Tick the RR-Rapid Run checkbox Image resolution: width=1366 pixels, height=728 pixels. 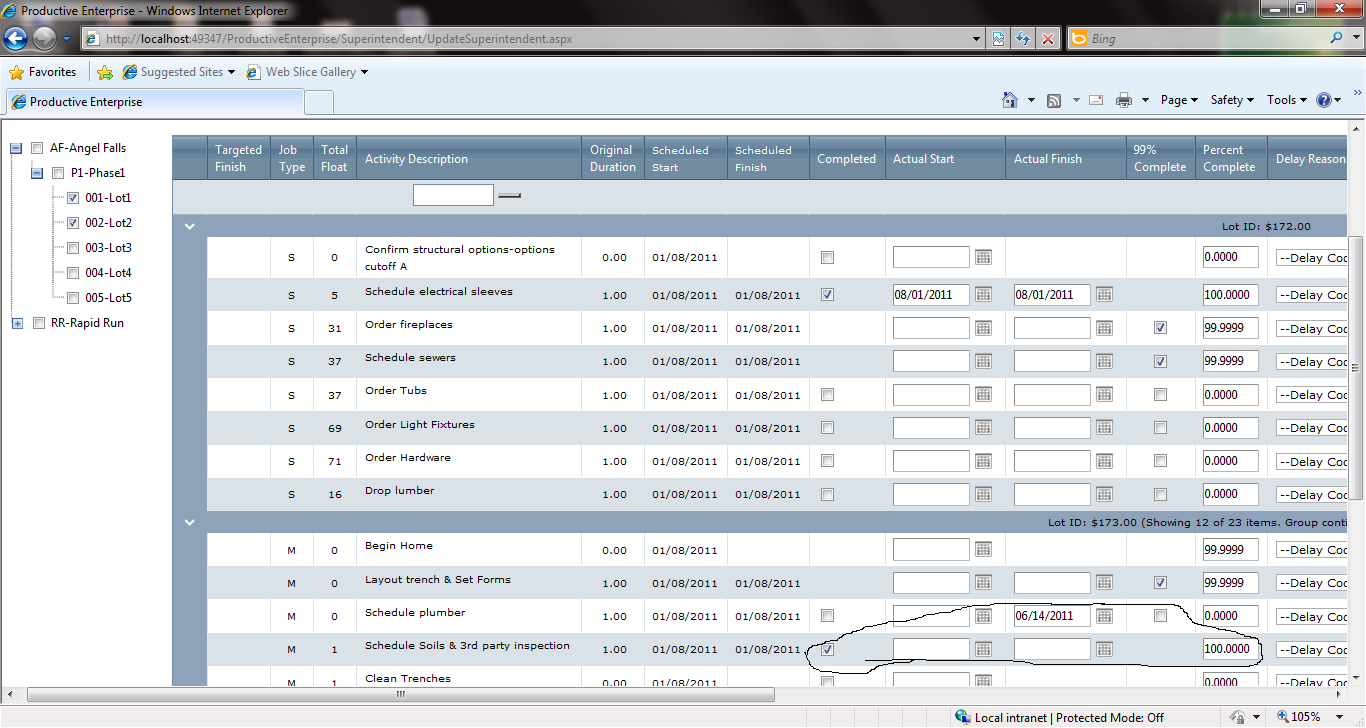38,323
